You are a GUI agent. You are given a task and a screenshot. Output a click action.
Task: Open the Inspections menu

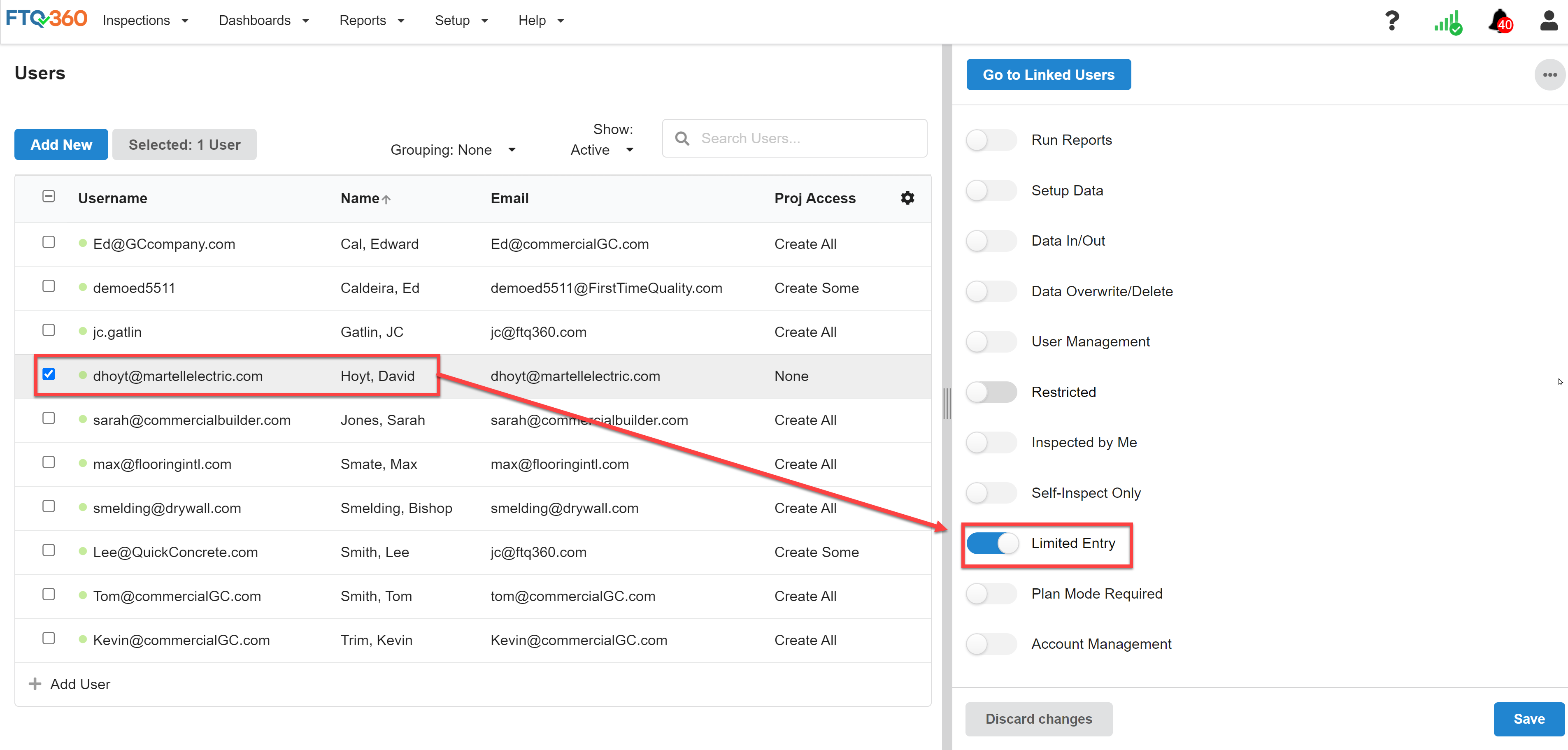(x=145, y=21)
